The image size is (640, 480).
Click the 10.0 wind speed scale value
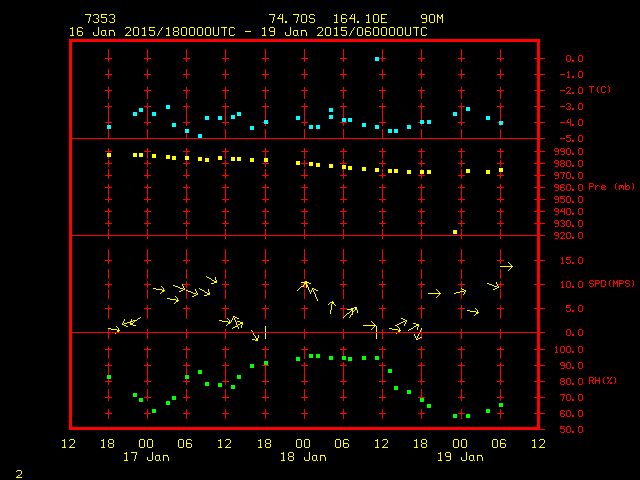click(x=567, y=284)
